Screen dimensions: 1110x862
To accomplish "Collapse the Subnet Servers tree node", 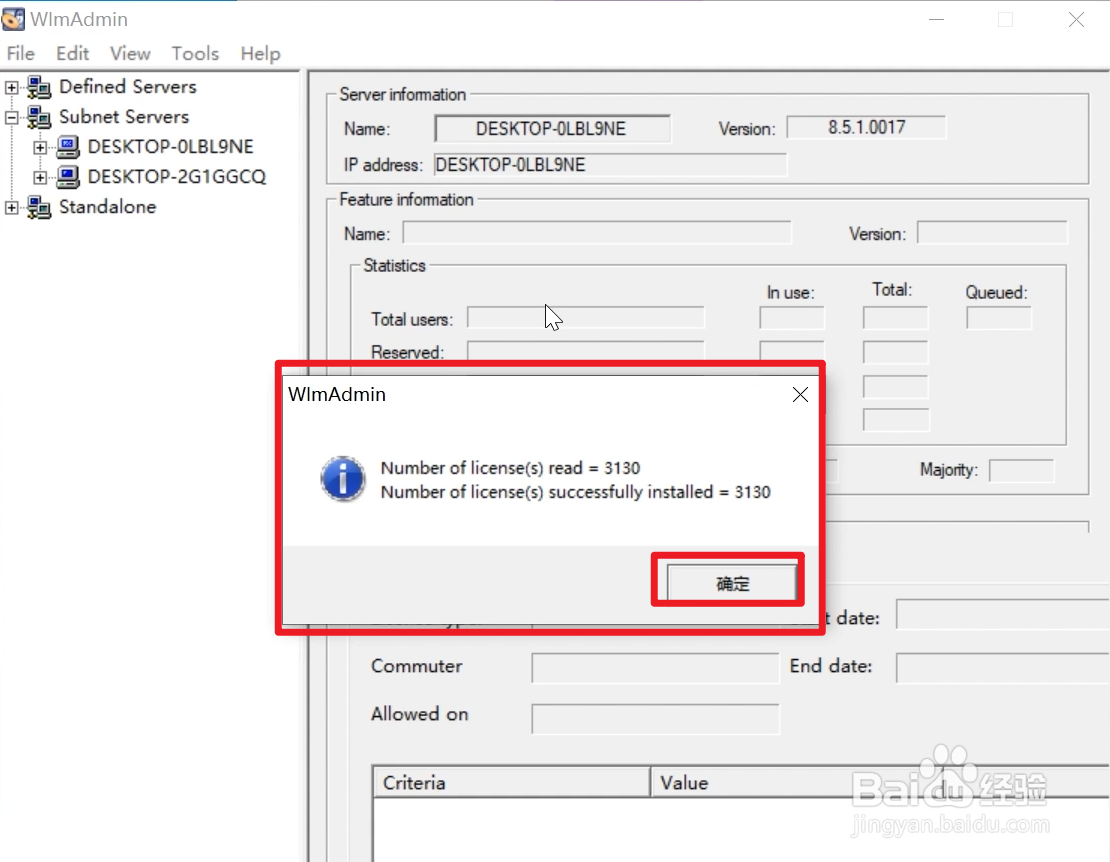I will [11, 117].
